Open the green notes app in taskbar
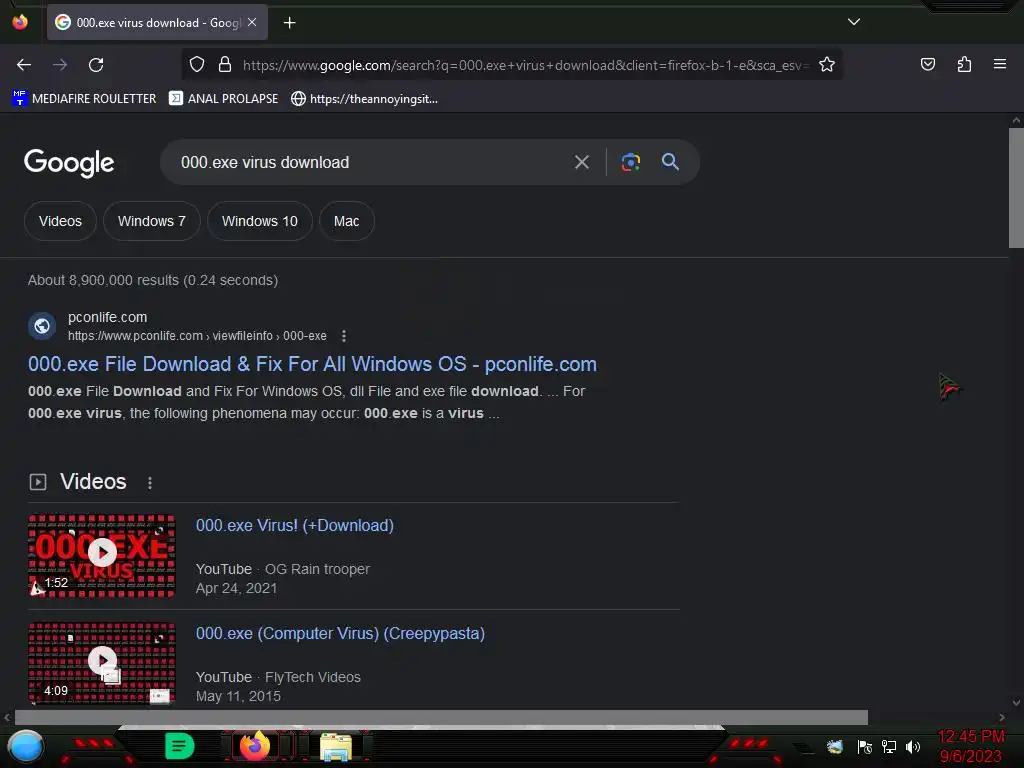 [x=179, y=746]
